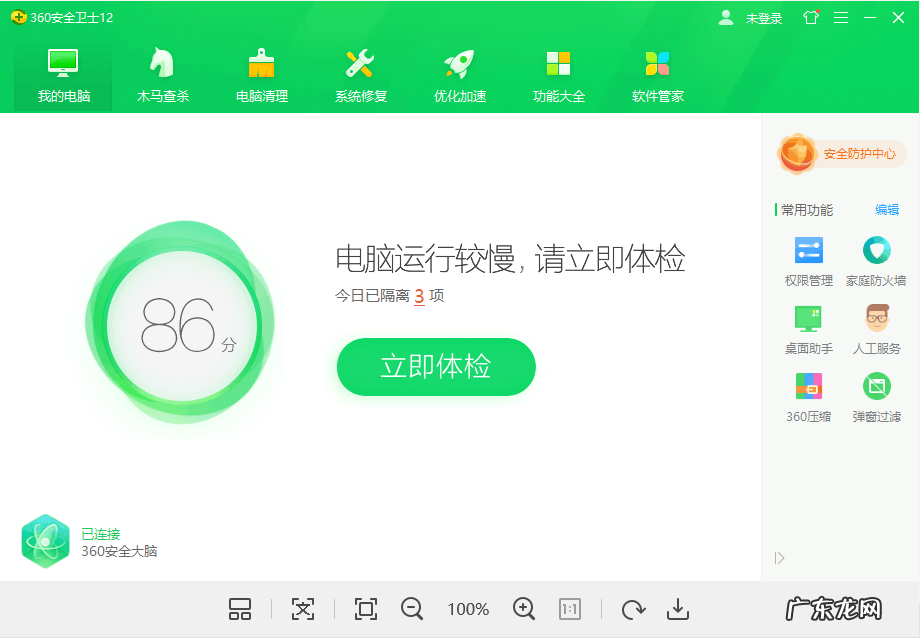Viewport: 920px width, 638px height.
Task: Open the 360压缩 compression tool
Action: (x=807, y=395)
